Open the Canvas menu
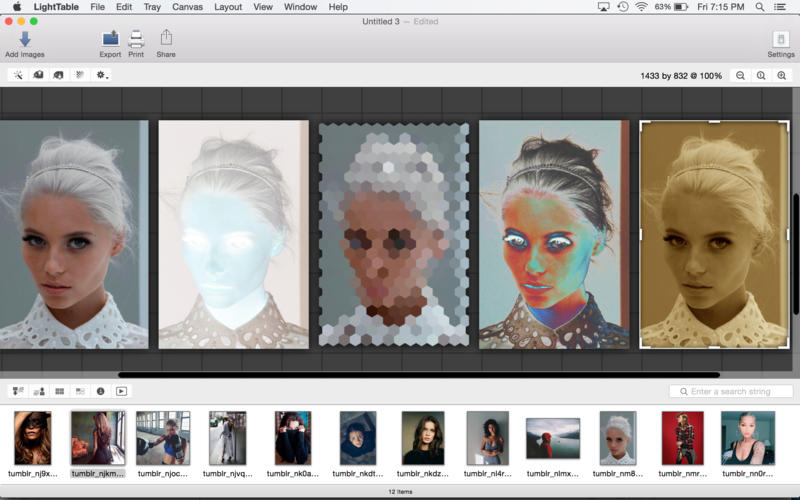The image size is (800, 500). 187,7
